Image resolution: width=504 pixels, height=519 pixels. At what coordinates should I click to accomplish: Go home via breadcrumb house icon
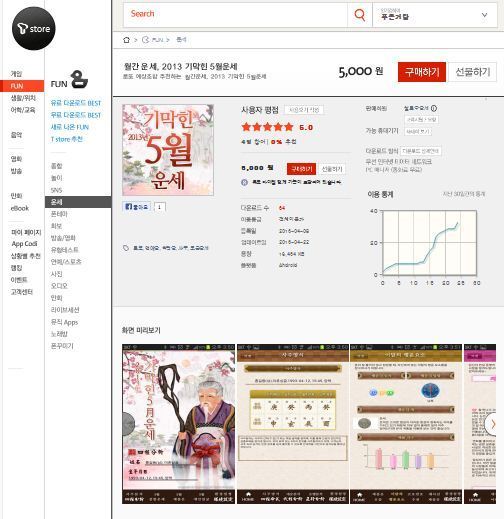click(126, 40)
